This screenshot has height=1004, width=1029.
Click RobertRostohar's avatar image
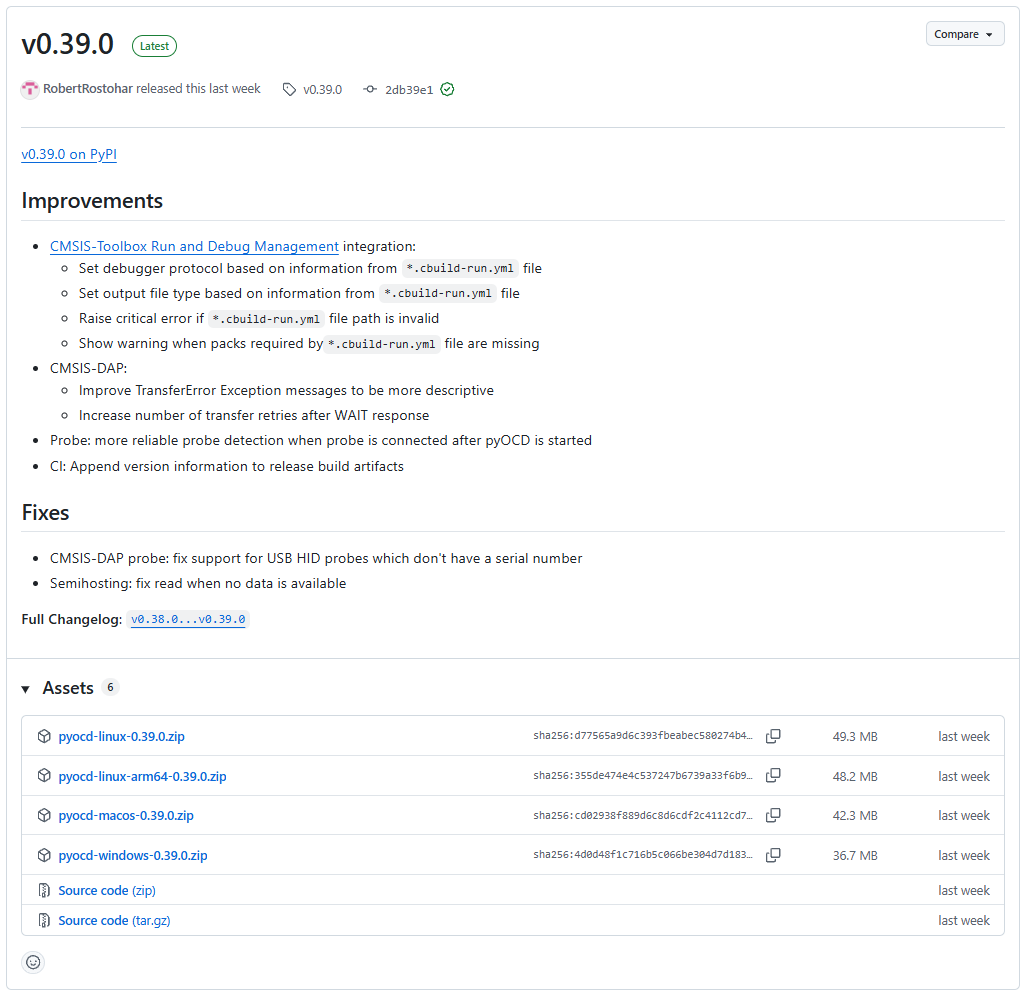tap(30, 89)
